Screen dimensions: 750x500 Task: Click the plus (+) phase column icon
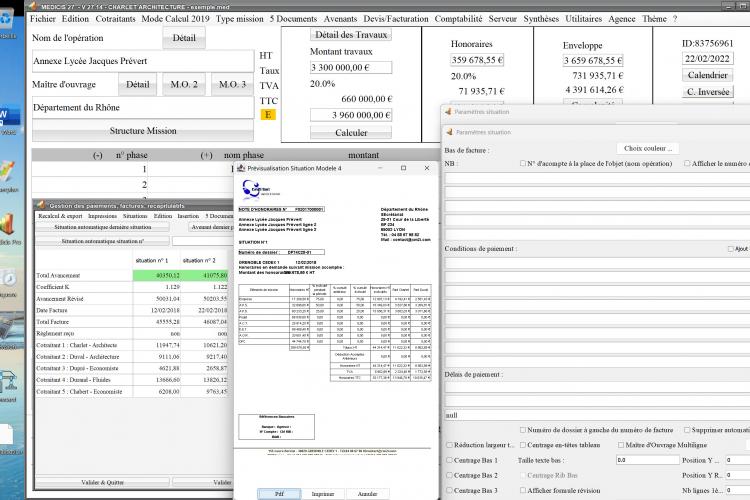(x=207, y=156)
